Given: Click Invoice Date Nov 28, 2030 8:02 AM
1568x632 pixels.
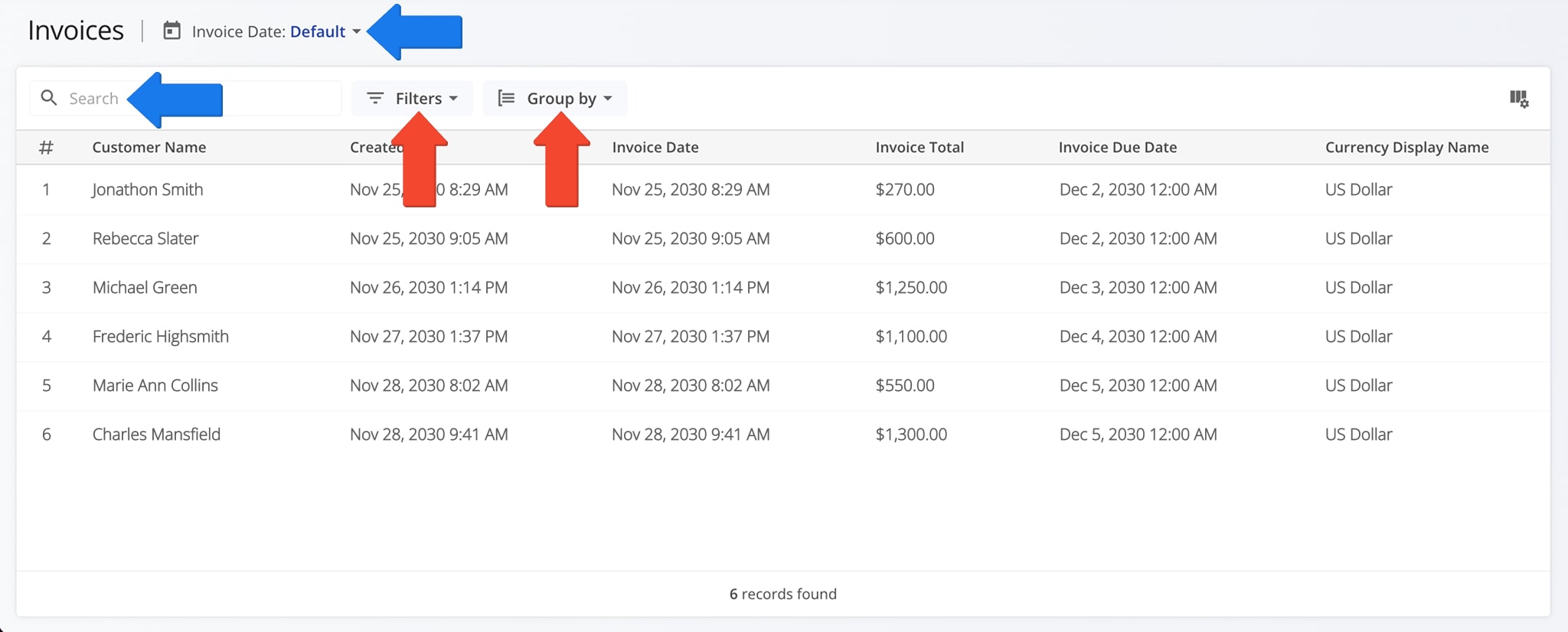Looking at the screenshot, I should pos(691,385).
